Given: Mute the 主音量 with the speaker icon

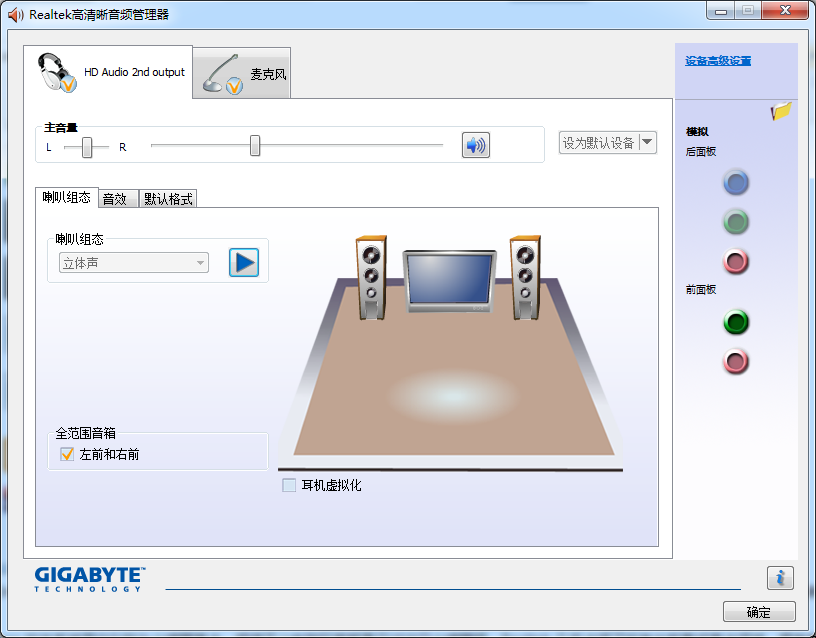Looking at the screenshot, I should pyautogui.click(x=475, y=145).
